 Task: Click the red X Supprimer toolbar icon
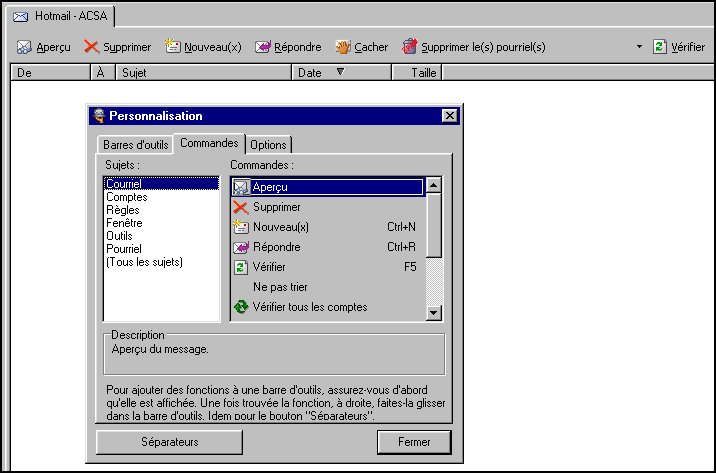(91, 47)
